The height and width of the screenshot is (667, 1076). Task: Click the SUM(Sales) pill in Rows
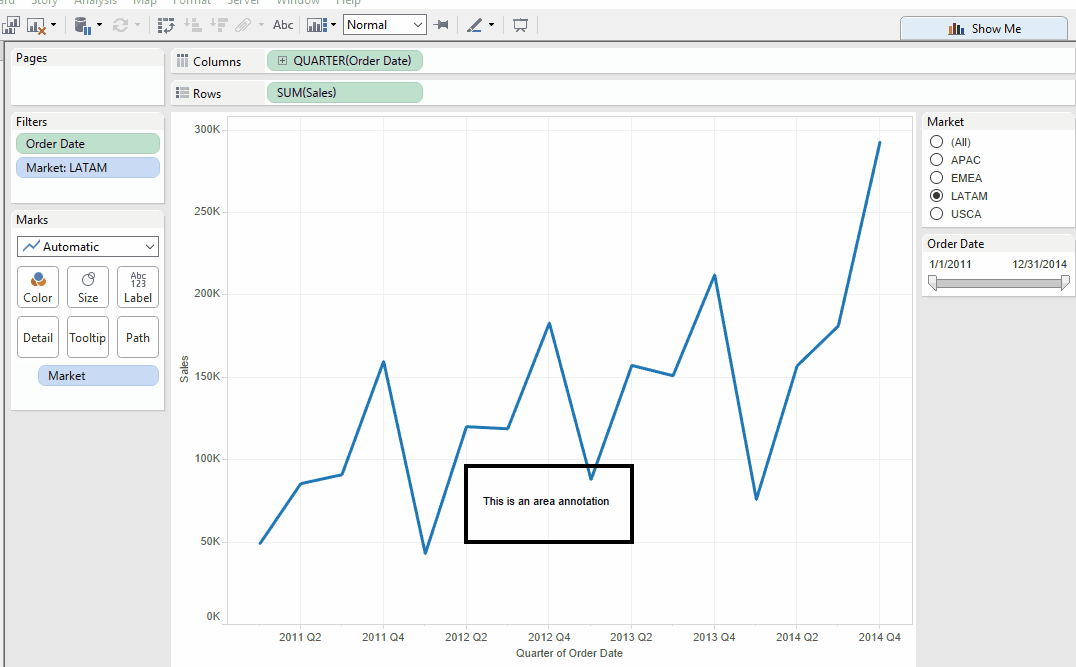coord(344,93)
